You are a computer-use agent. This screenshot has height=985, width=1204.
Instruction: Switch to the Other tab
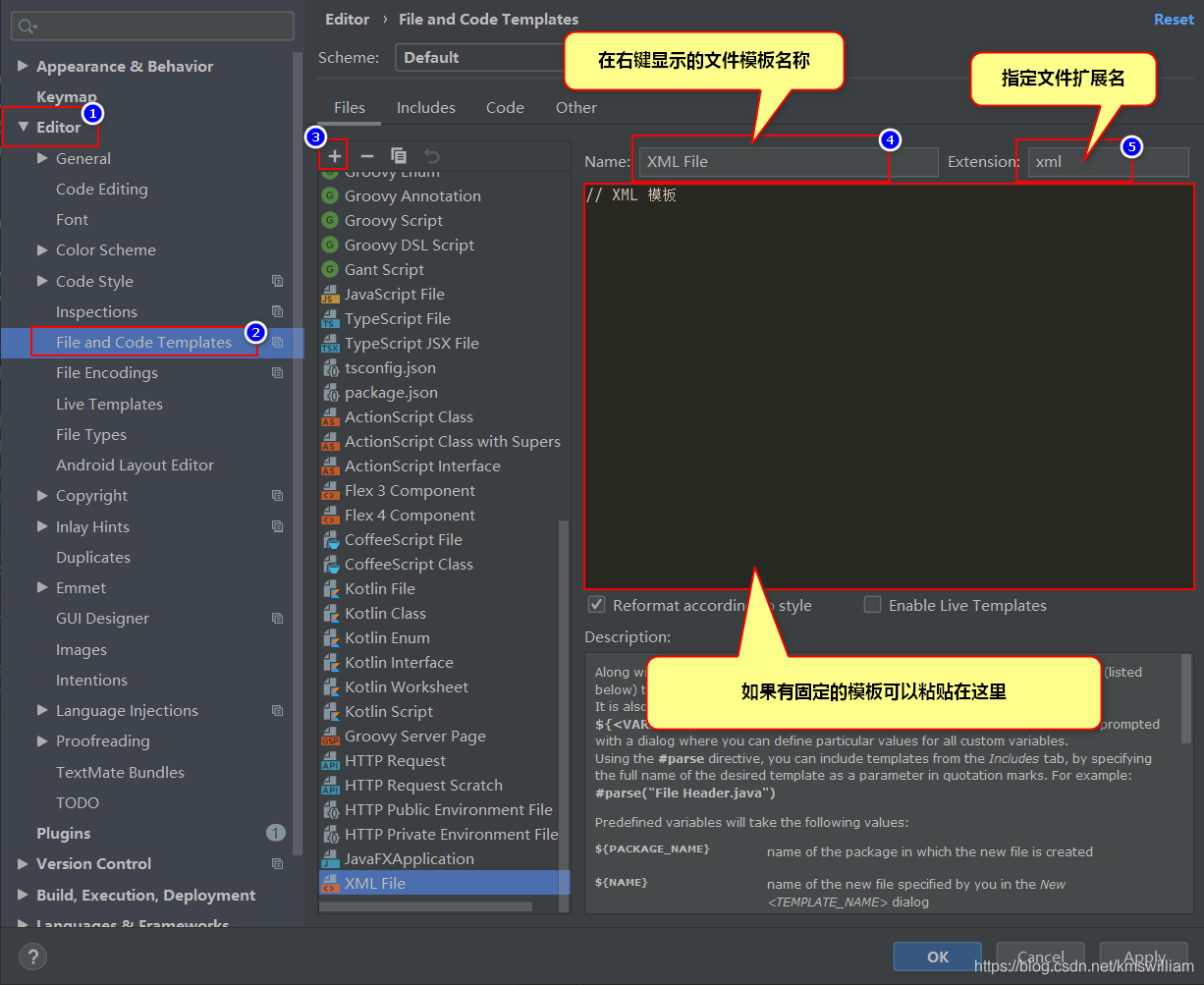pos(576,107)
